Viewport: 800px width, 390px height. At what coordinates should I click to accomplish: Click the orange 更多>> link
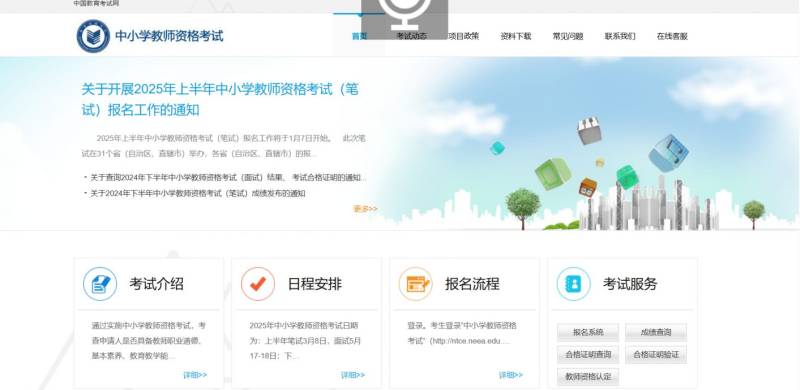point(365,209)
